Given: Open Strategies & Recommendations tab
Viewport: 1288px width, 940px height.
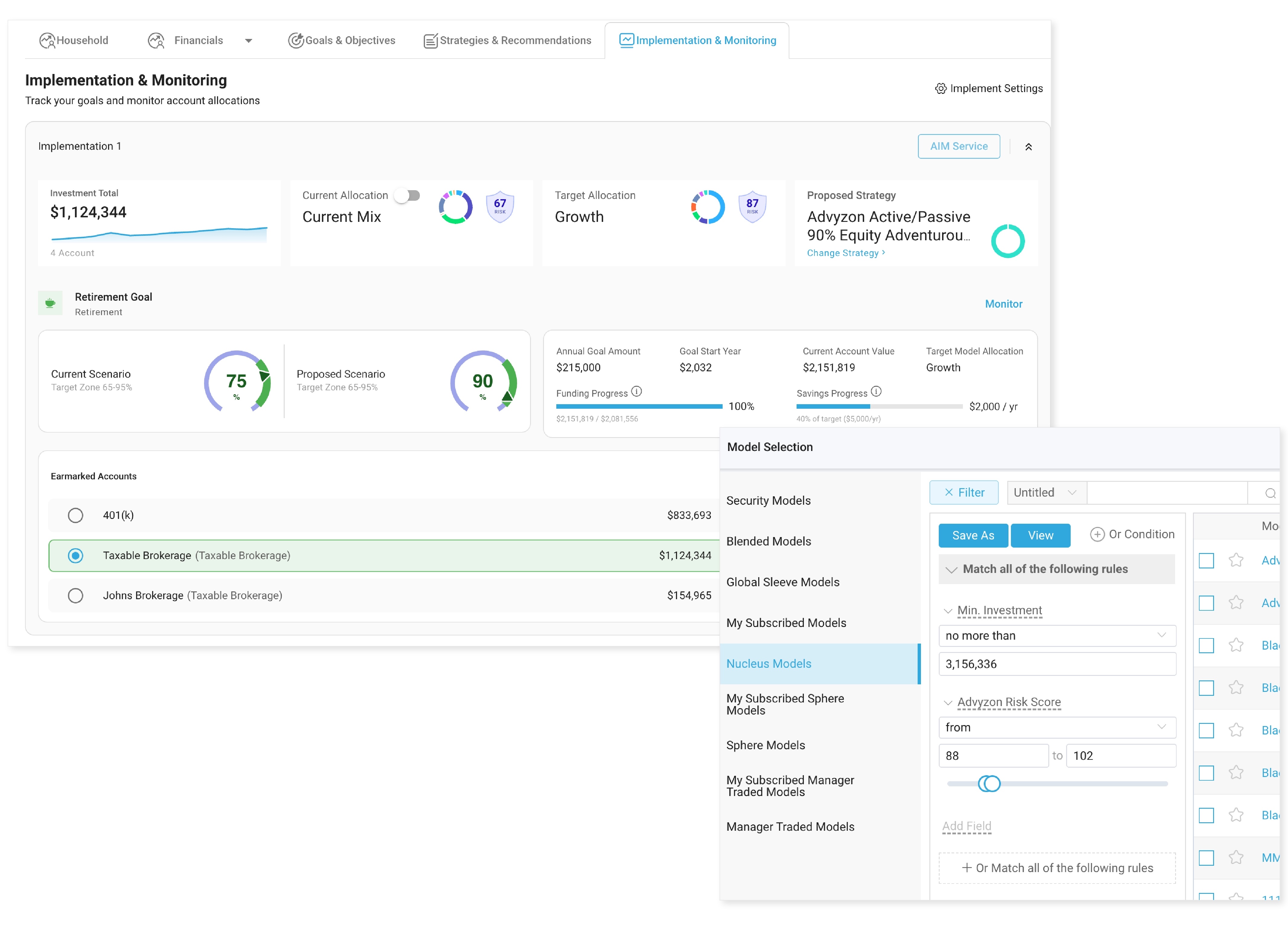Looking at the screenshot, I should click(x=507, y=40).
